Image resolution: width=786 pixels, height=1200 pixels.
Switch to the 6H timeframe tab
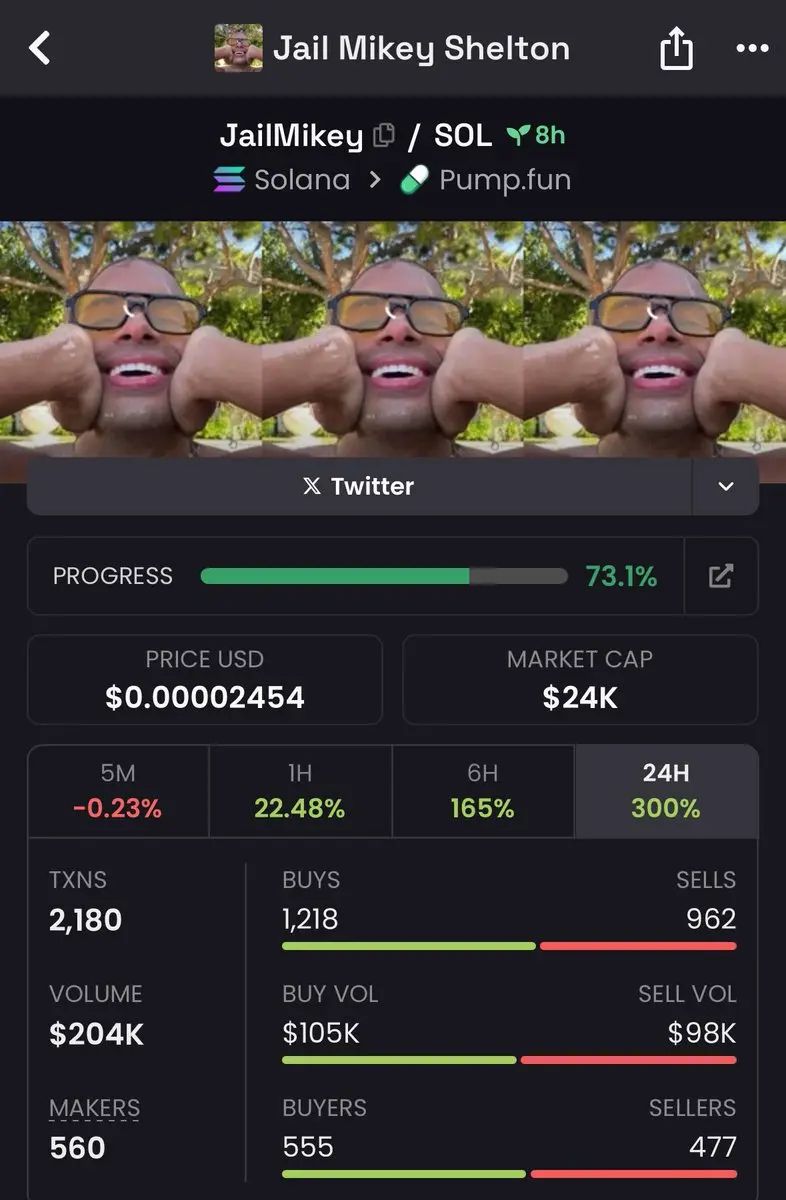pos(483,791)
